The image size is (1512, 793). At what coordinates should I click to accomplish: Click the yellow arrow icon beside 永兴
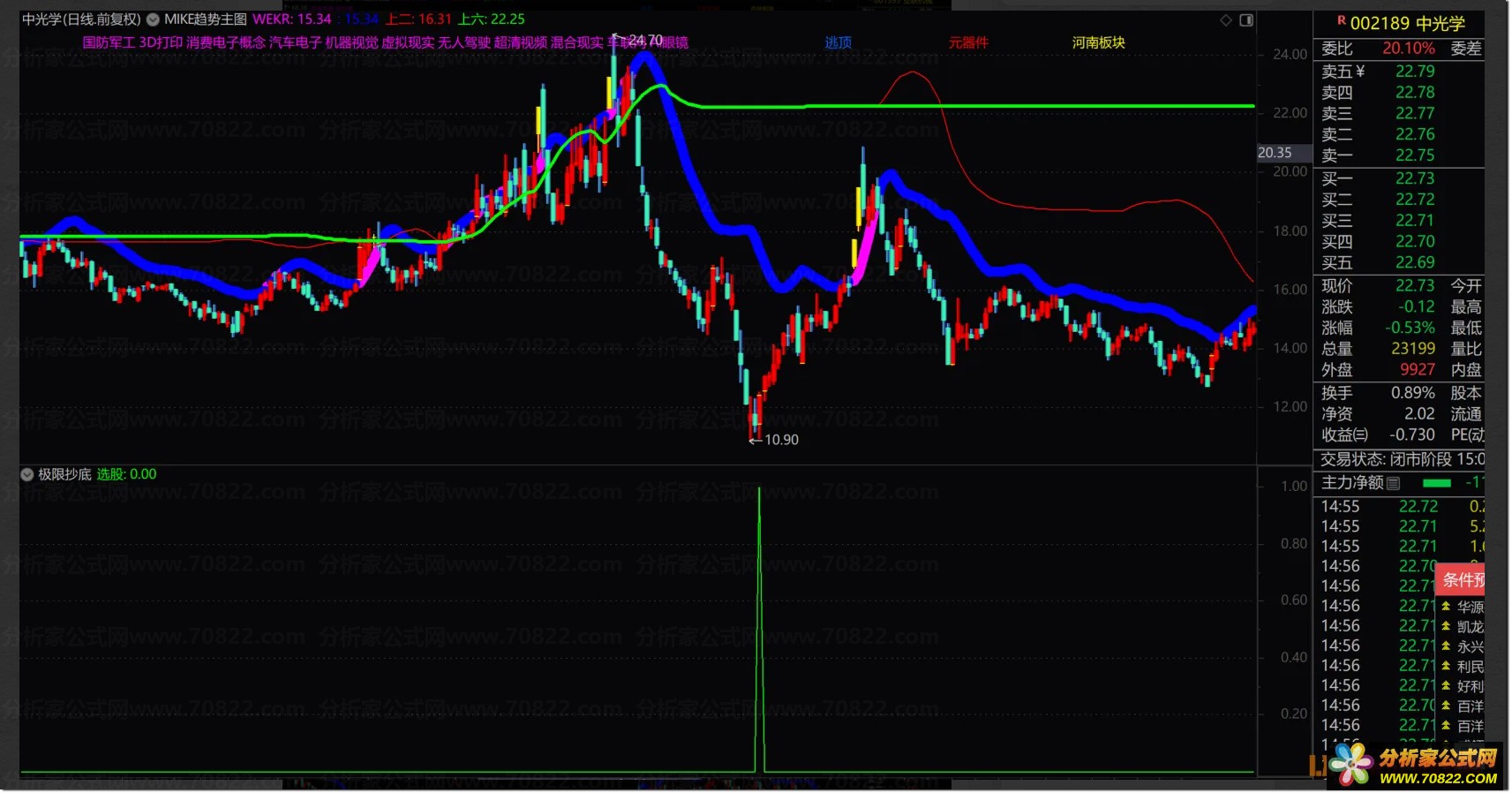click(1446, 646)
